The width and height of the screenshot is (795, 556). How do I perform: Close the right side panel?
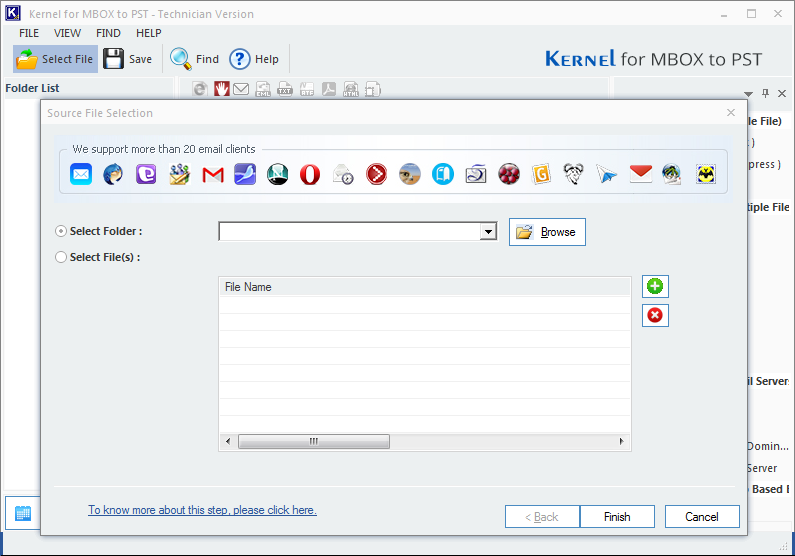pos(782,93)
